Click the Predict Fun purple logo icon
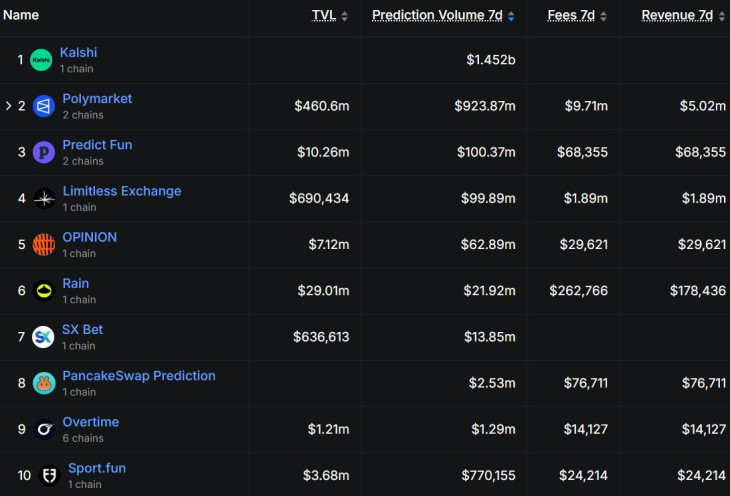Image resolution: width=730 pixels, height=496 pixels. click(x=44, y=152)
